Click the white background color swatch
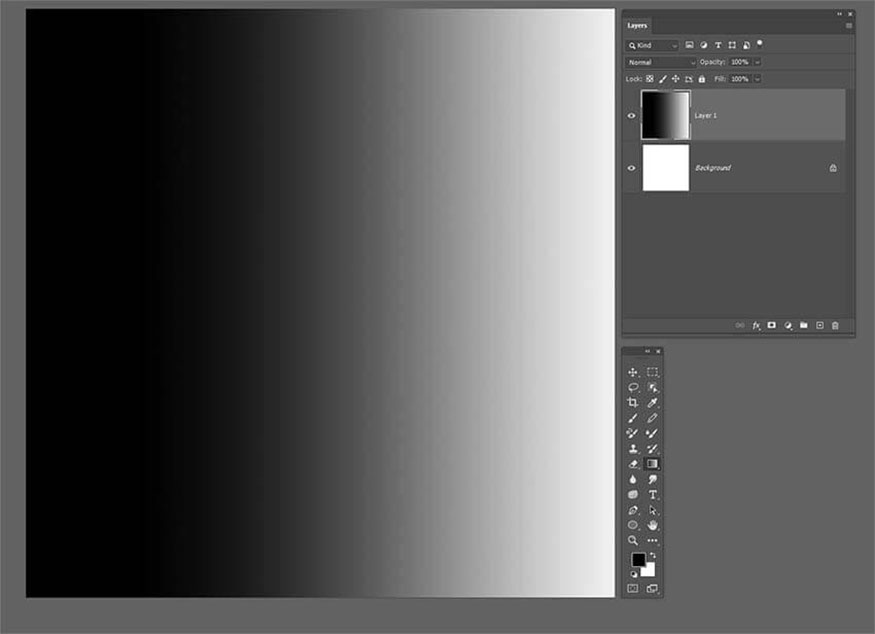This screenshot has height=634, width=875. tap(650, 572)
